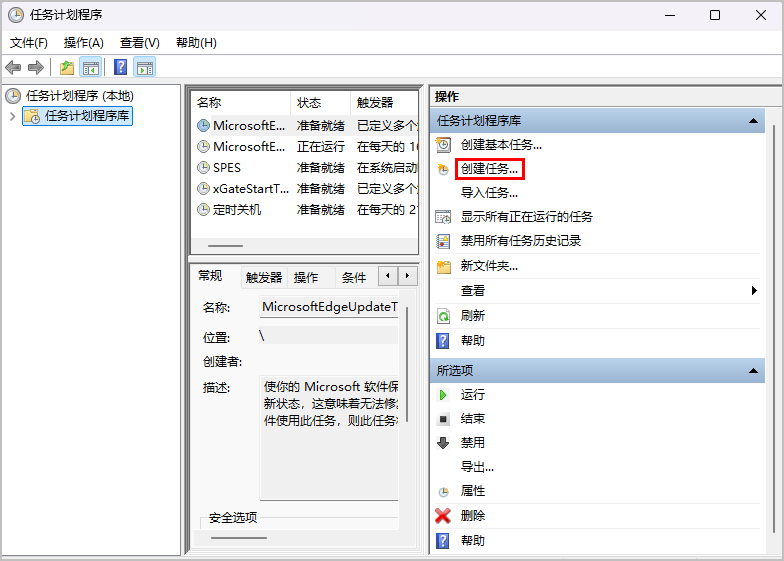Click 创建任务... action
This screenshot has height=561, width=784.
point(490,169)
